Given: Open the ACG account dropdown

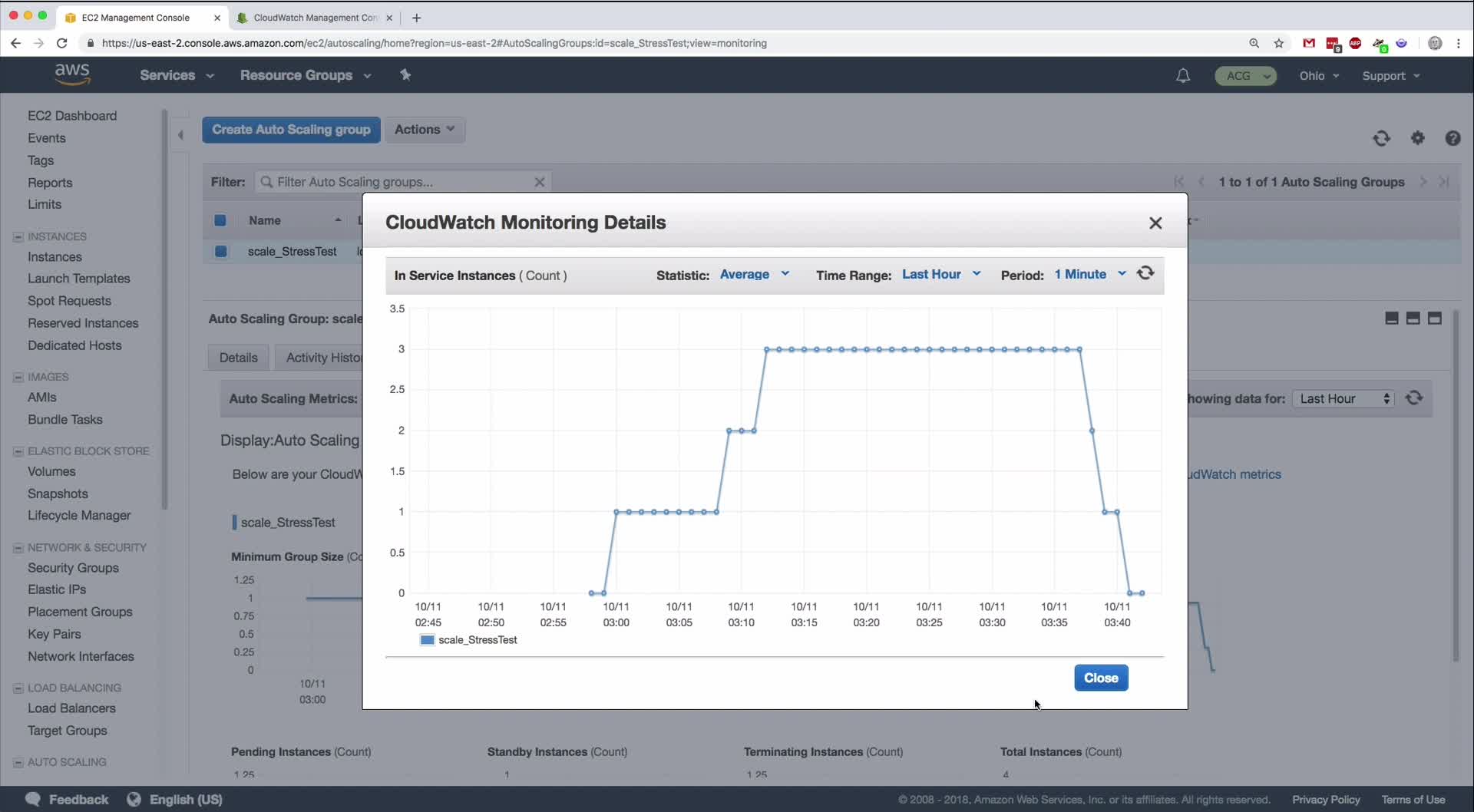Looking at the screenshot, I should coord(1245,75).
